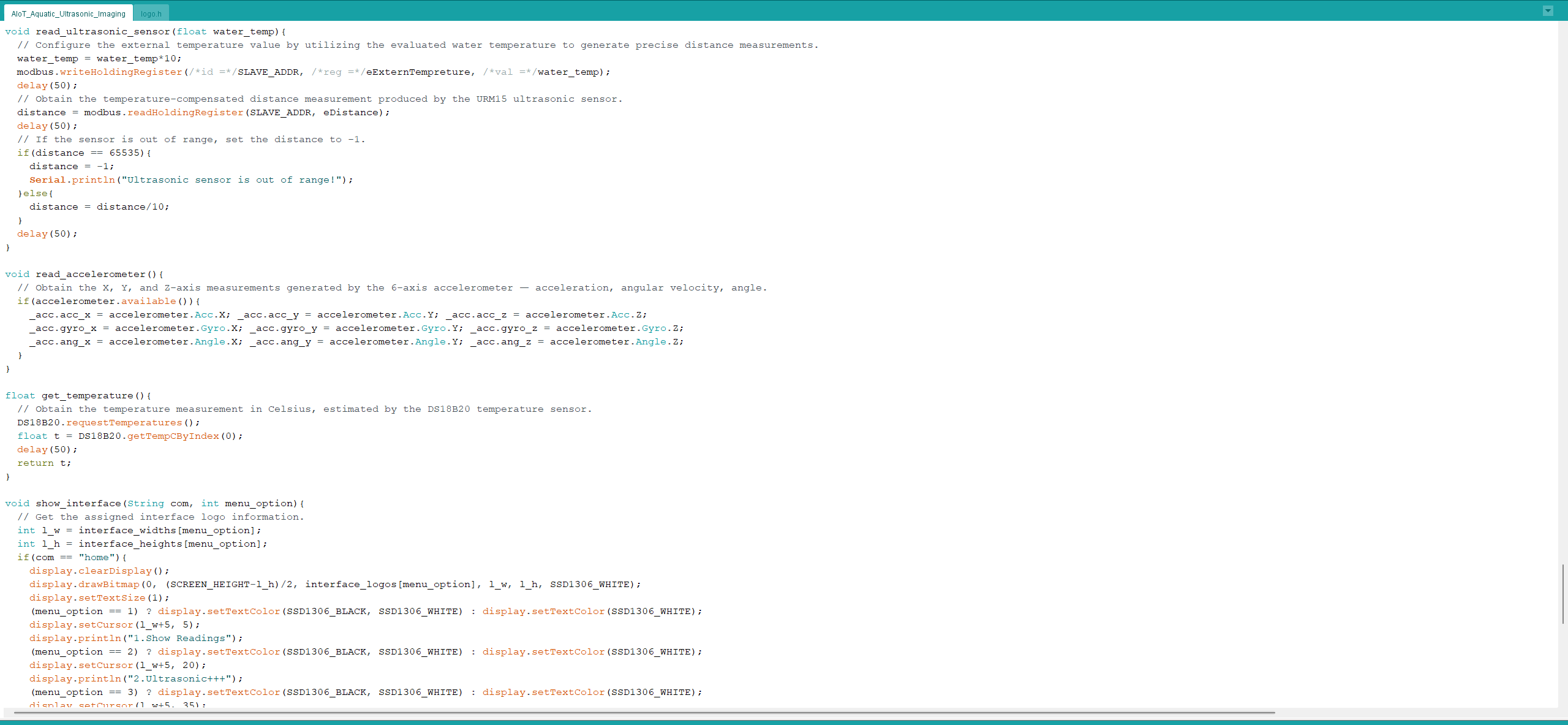Click accelerometer.available() in the if statement

click(x=113, y=301)
